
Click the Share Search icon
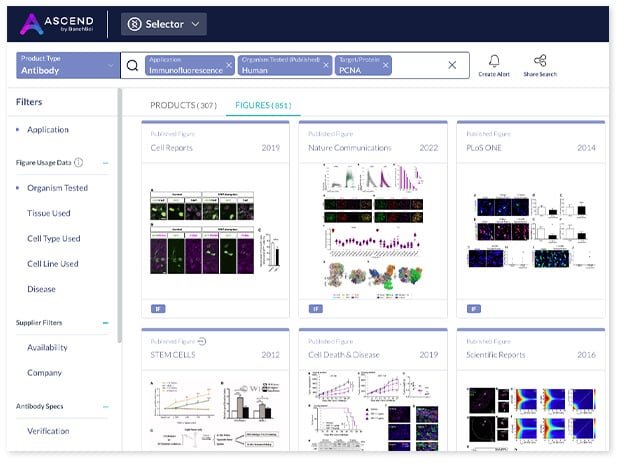(x=540, y=61)
